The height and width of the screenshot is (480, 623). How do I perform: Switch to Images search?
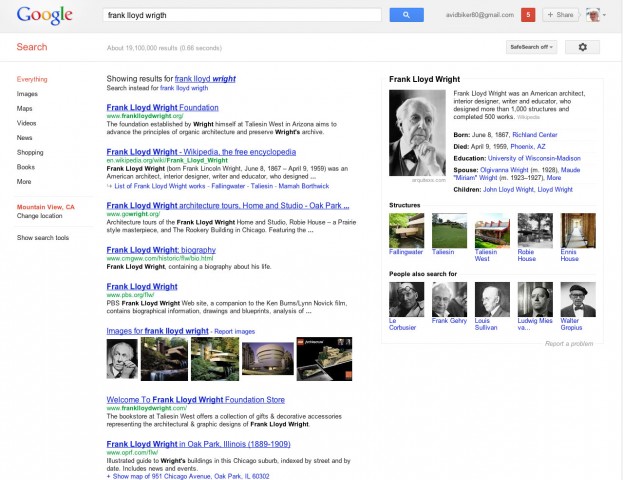pos(27,94)
